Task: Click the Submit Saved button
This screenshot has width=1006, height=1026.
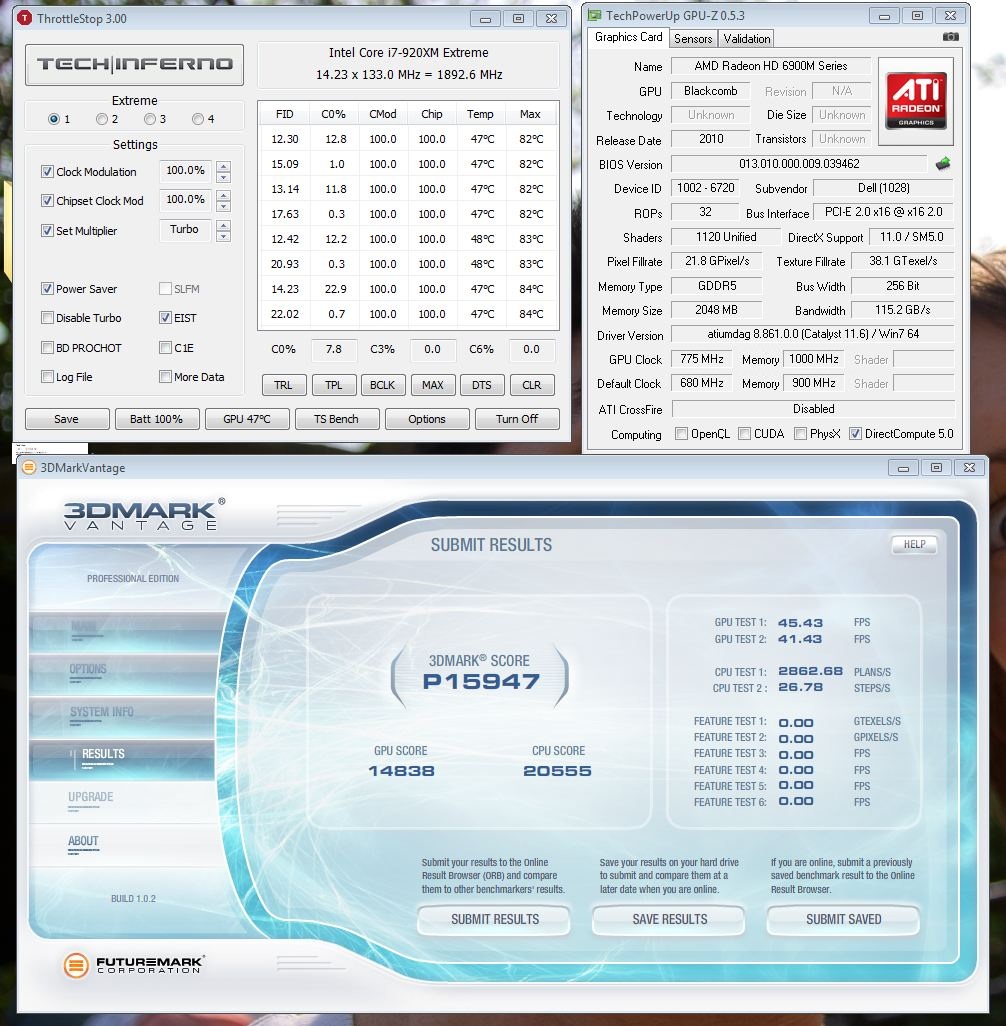Action: (844, 919)
